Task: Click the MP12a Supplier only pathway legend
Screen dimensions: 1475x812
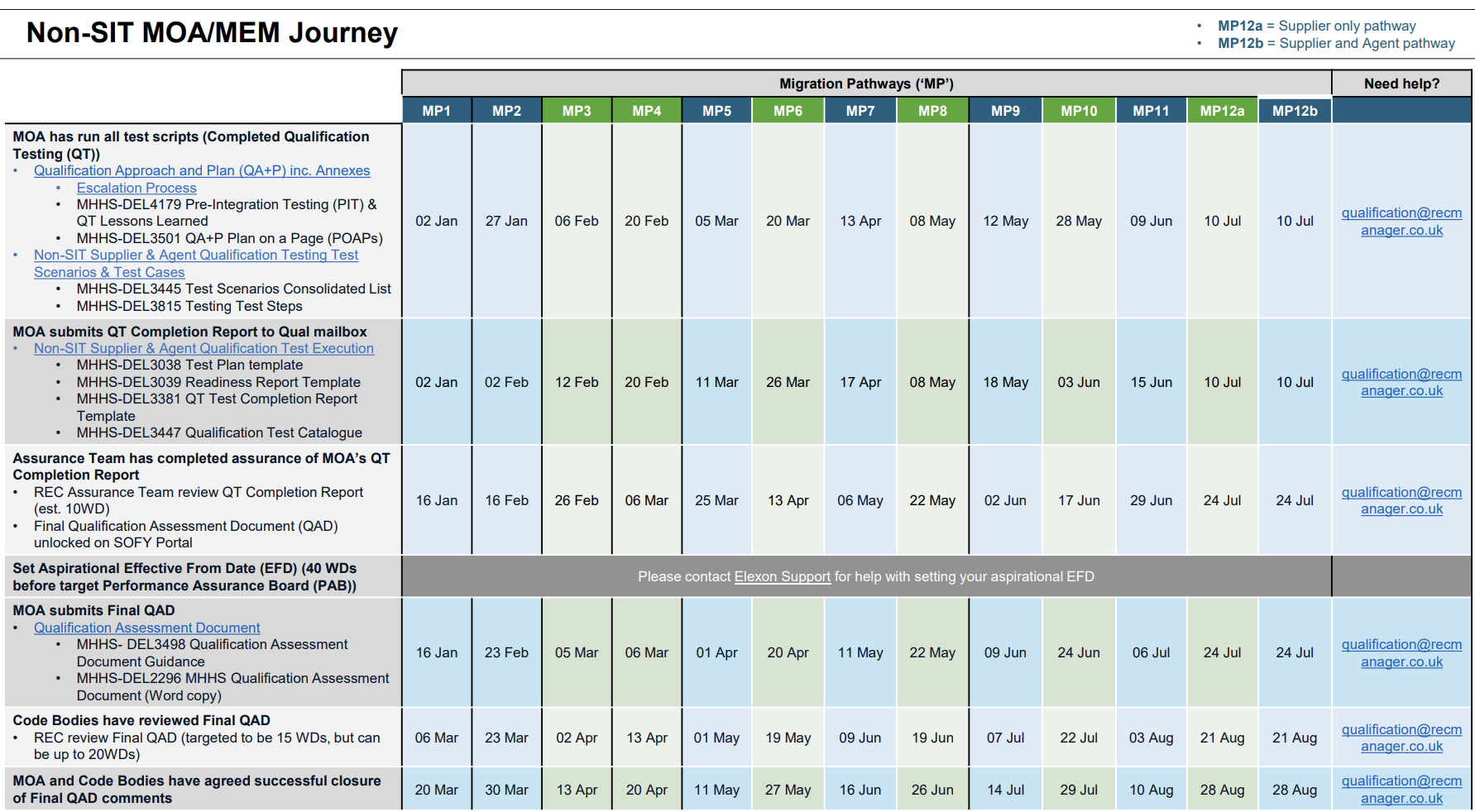Action: [x=1317, y=26]
